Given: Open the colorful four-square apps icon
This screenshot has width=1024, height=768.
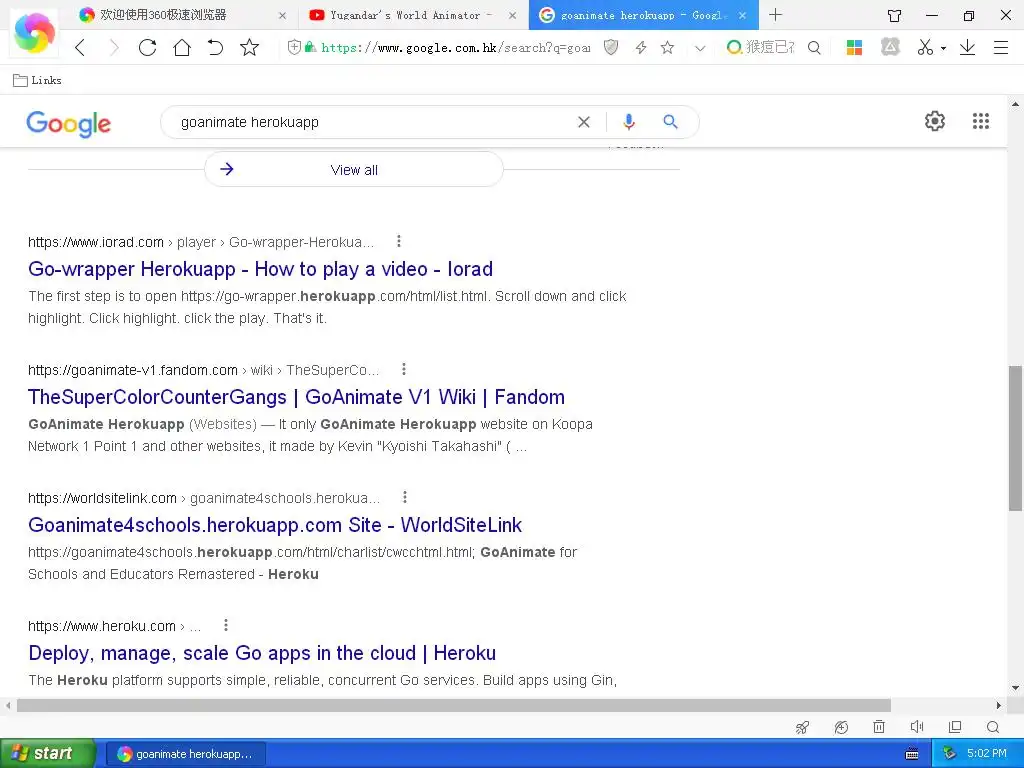Looking at the screenshot, I should pos(854,47).
